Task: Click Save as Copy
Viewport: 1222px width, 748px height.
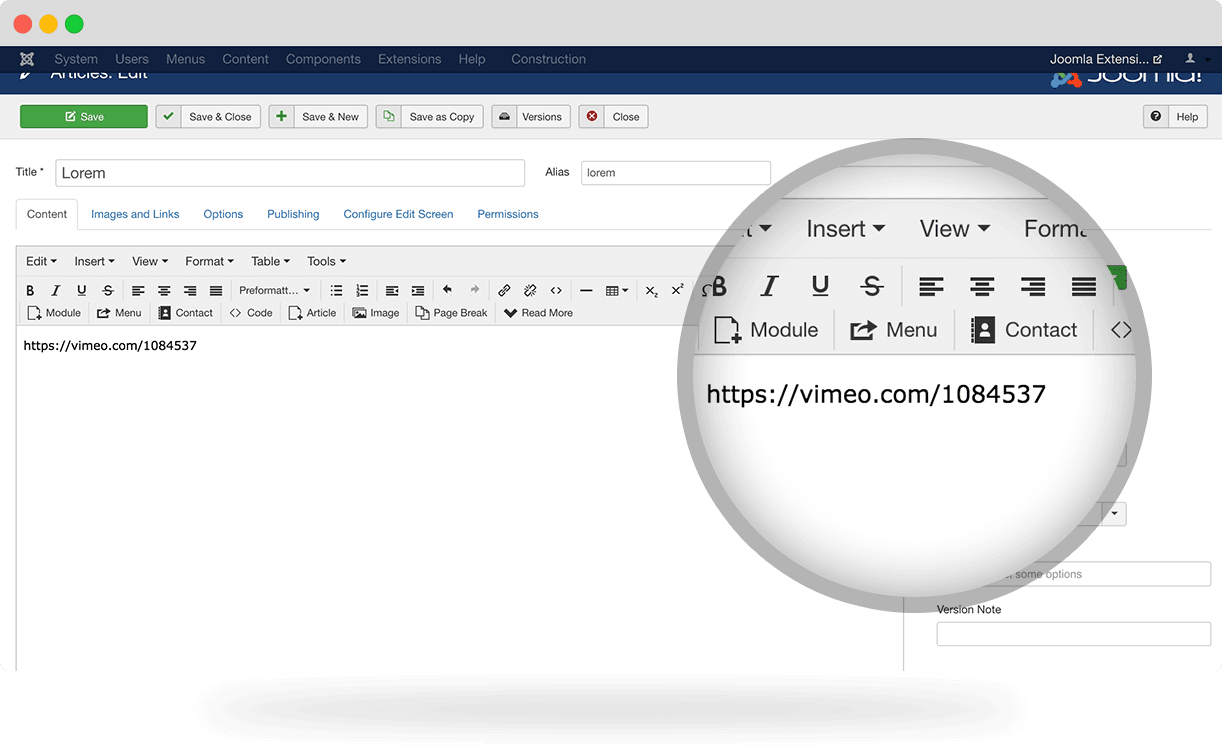Action: [430, 117]
